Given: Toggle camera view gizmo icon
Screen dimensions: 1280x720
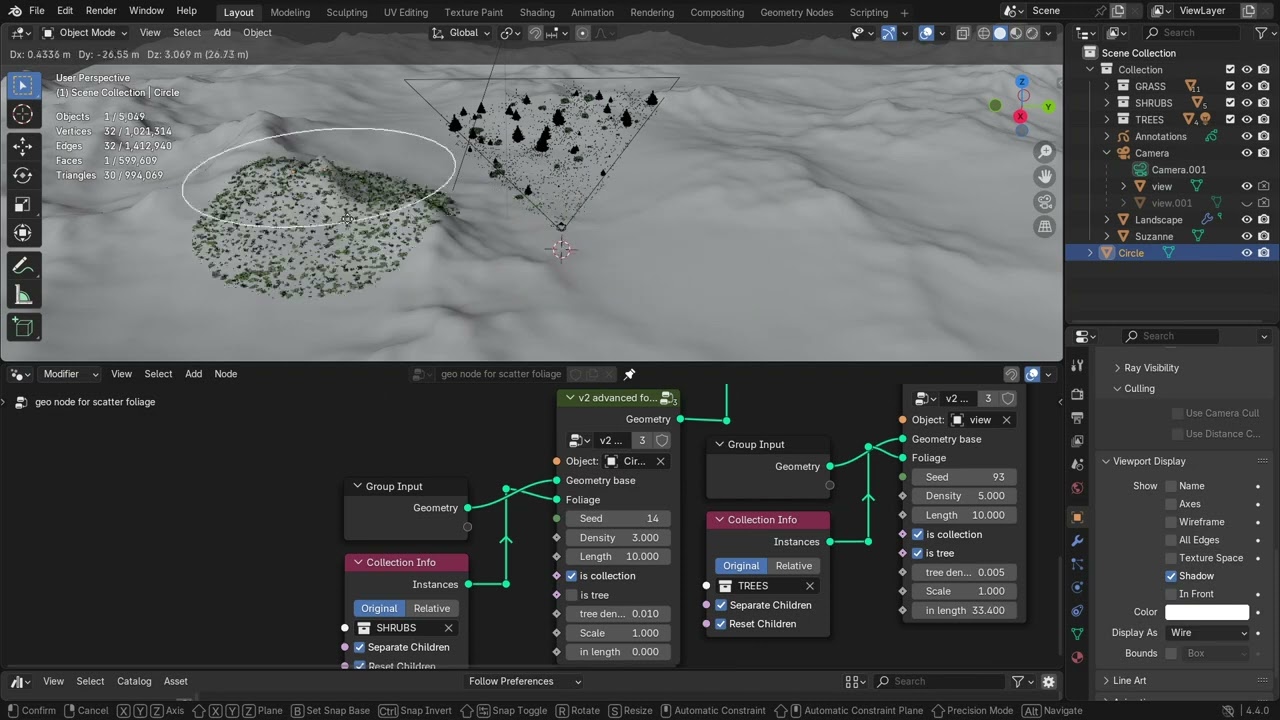Looking at the screenshot, I should coord(1045,201).
